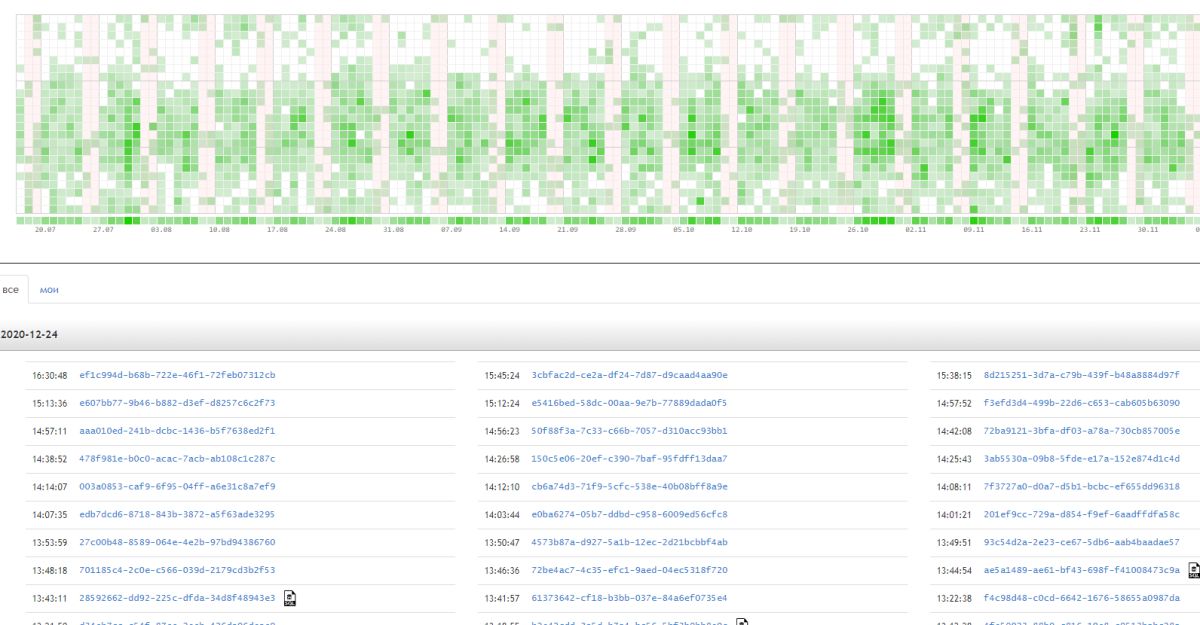1200x625 pixels.
Task: Open link 3cbfac2d-ce2a-df24-7d87-d9caad4aa90e
Action: pos(630,375)
